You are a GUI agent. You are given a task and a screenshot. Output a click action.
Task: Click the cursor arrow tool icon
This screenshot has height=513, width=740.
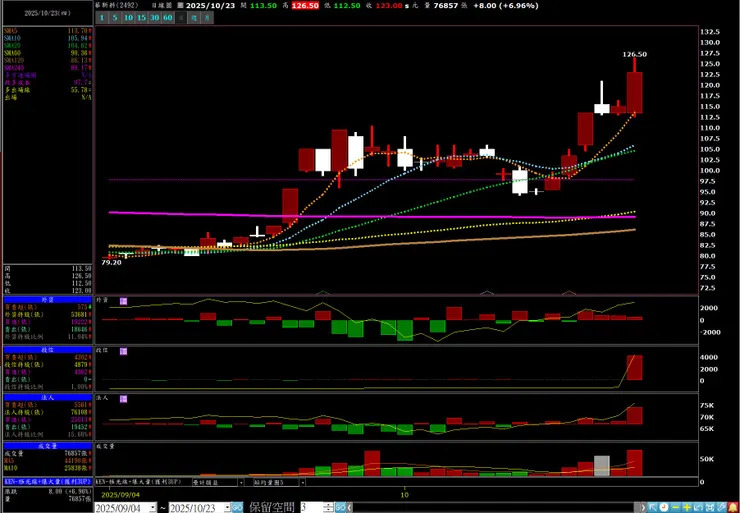click(x=653, y=507)
